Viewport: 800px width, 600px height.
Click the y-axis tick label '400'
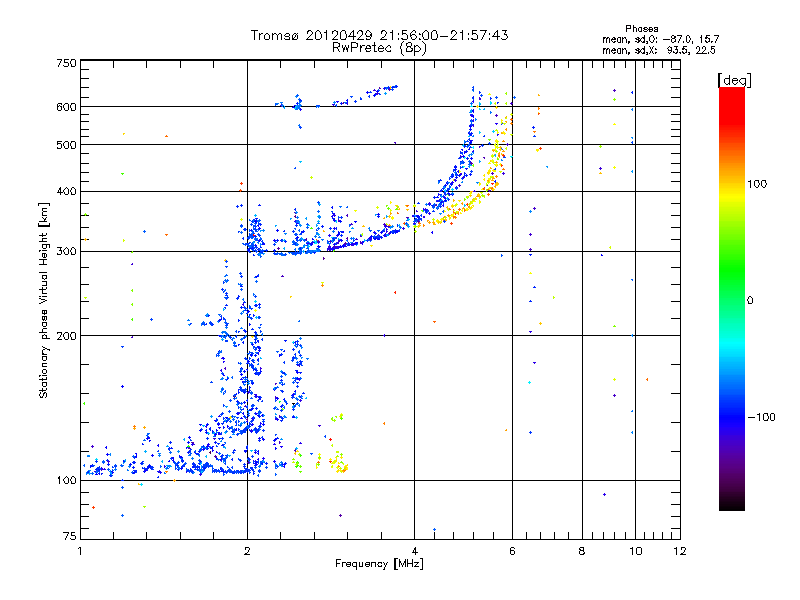(67, 191)
